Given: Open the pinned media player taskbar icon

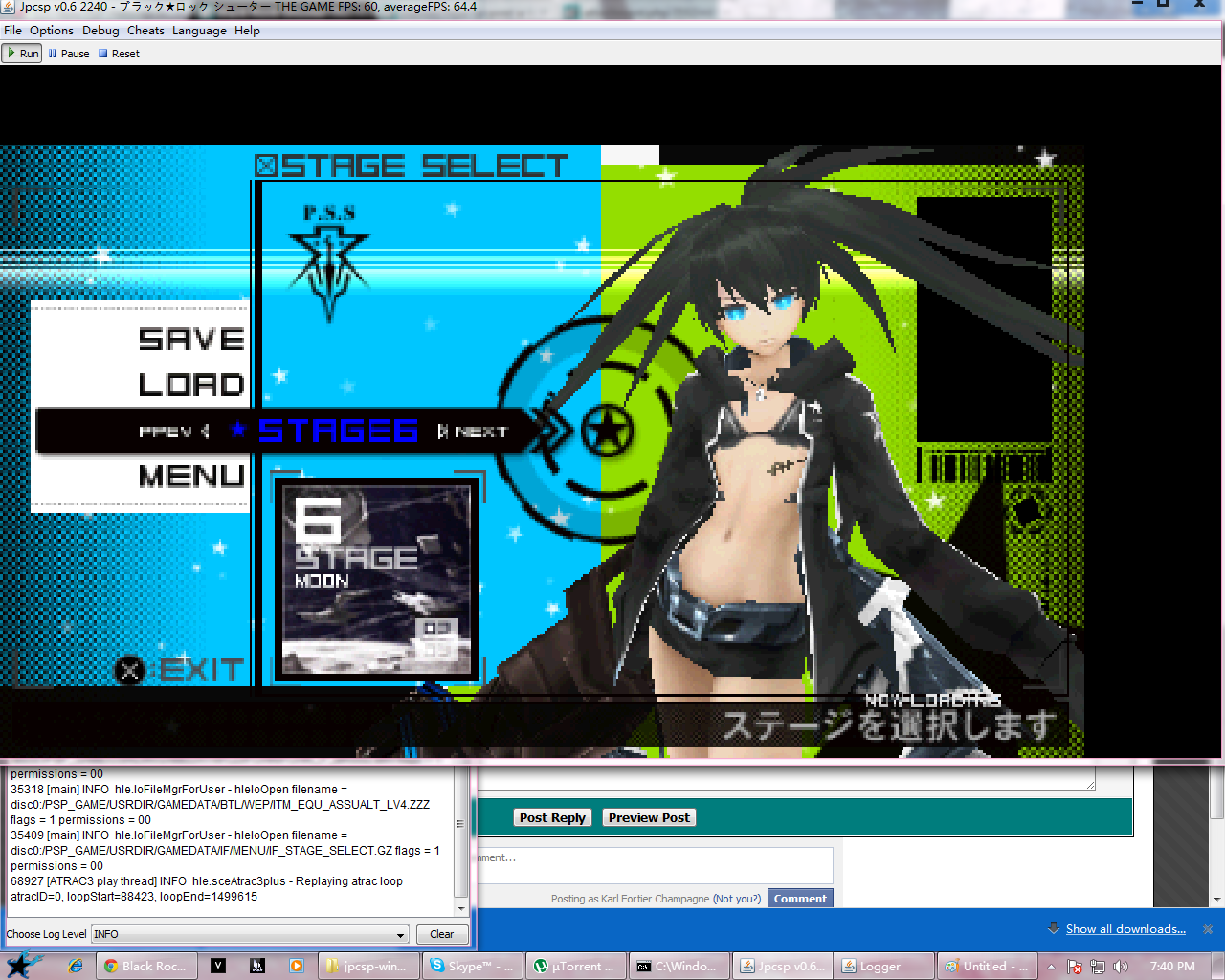Looking at the screenshot, I should (297, 966).
